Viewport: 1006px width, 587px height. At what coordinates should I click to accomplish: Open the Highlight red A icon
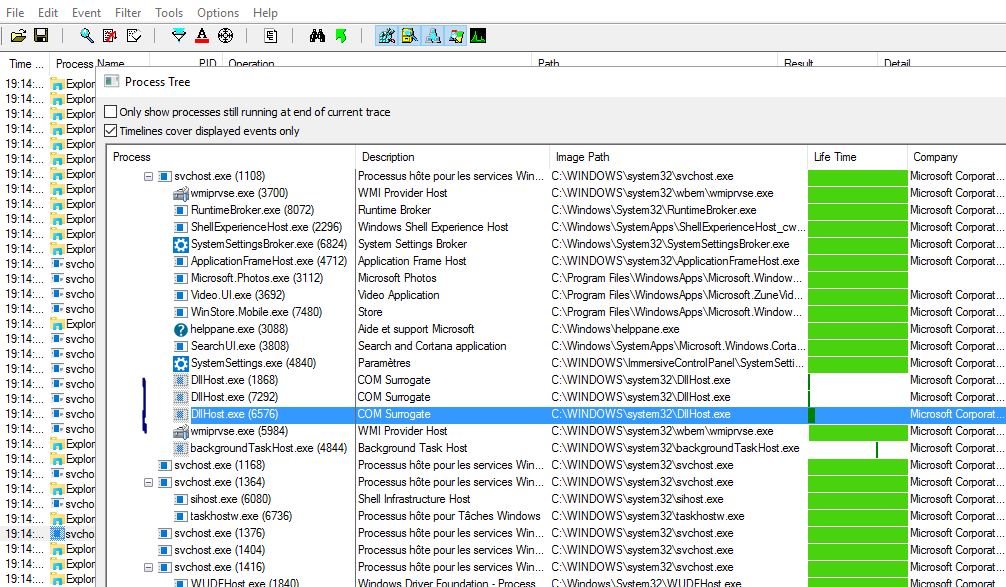[202, 36]
